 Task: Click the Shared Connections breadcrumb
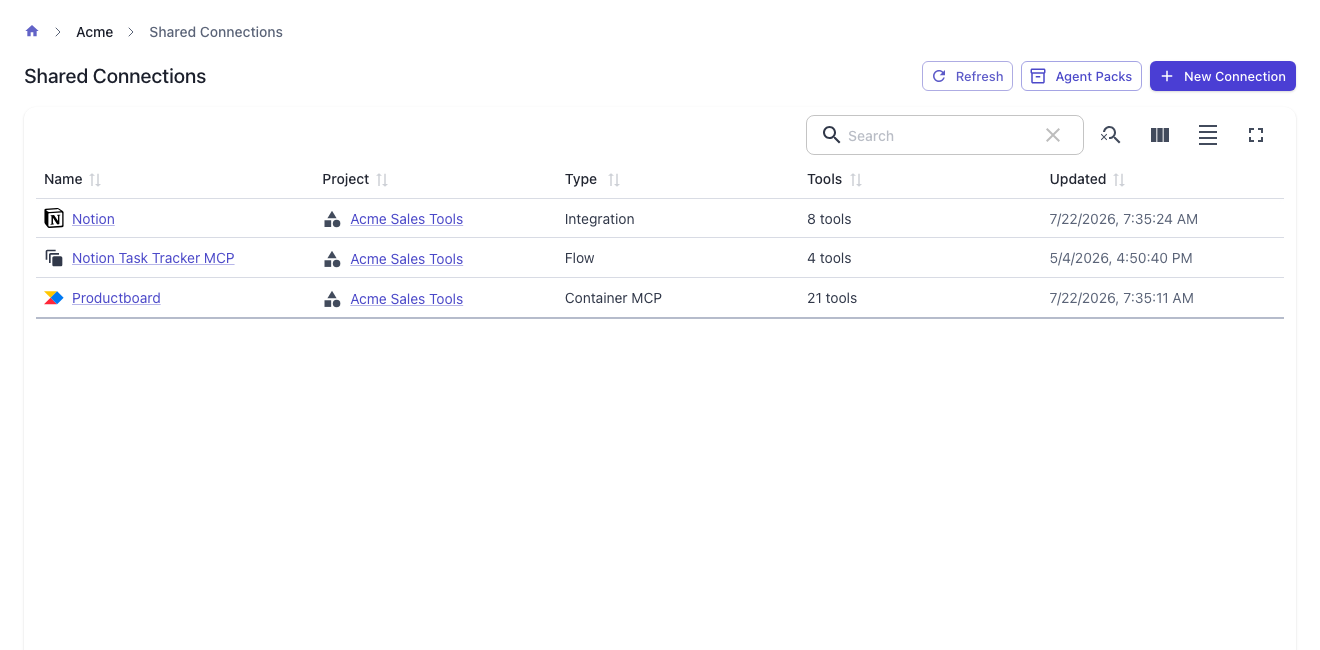(216, 32)
